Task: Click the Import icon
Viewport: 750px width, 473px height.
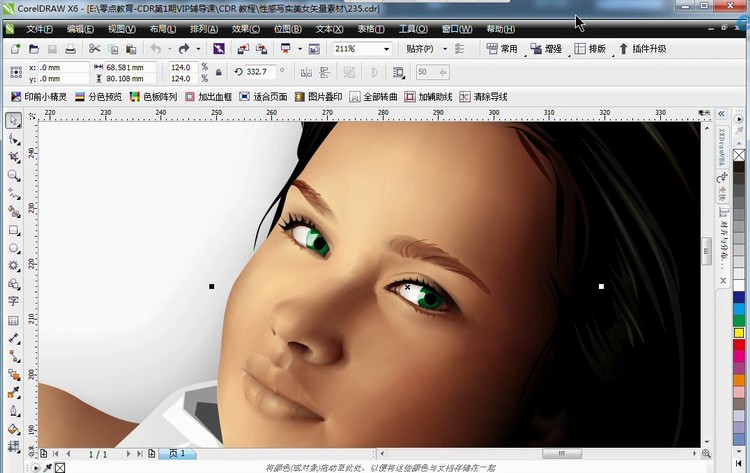Action: [243, 49]
